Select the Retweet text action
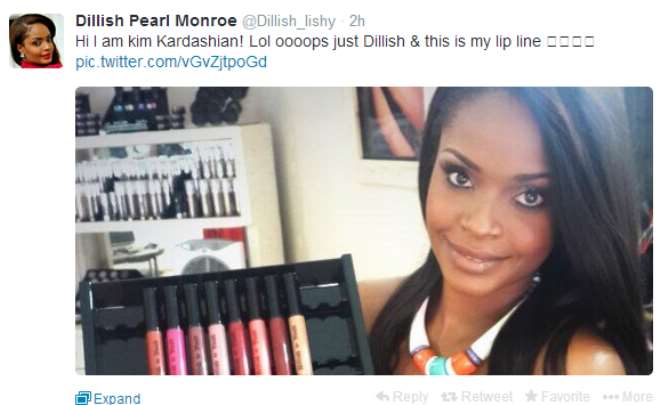The width and height of the screenshot is (660, 405). [x=487, y=397]
